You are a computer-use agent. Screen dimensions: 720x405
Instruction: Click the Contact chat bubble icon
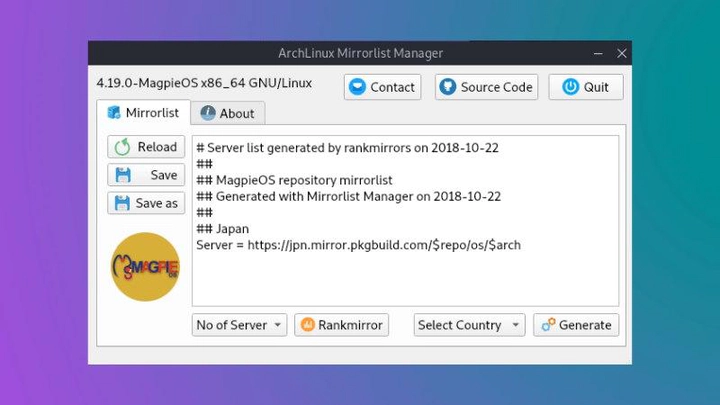[x=357, y=87]
